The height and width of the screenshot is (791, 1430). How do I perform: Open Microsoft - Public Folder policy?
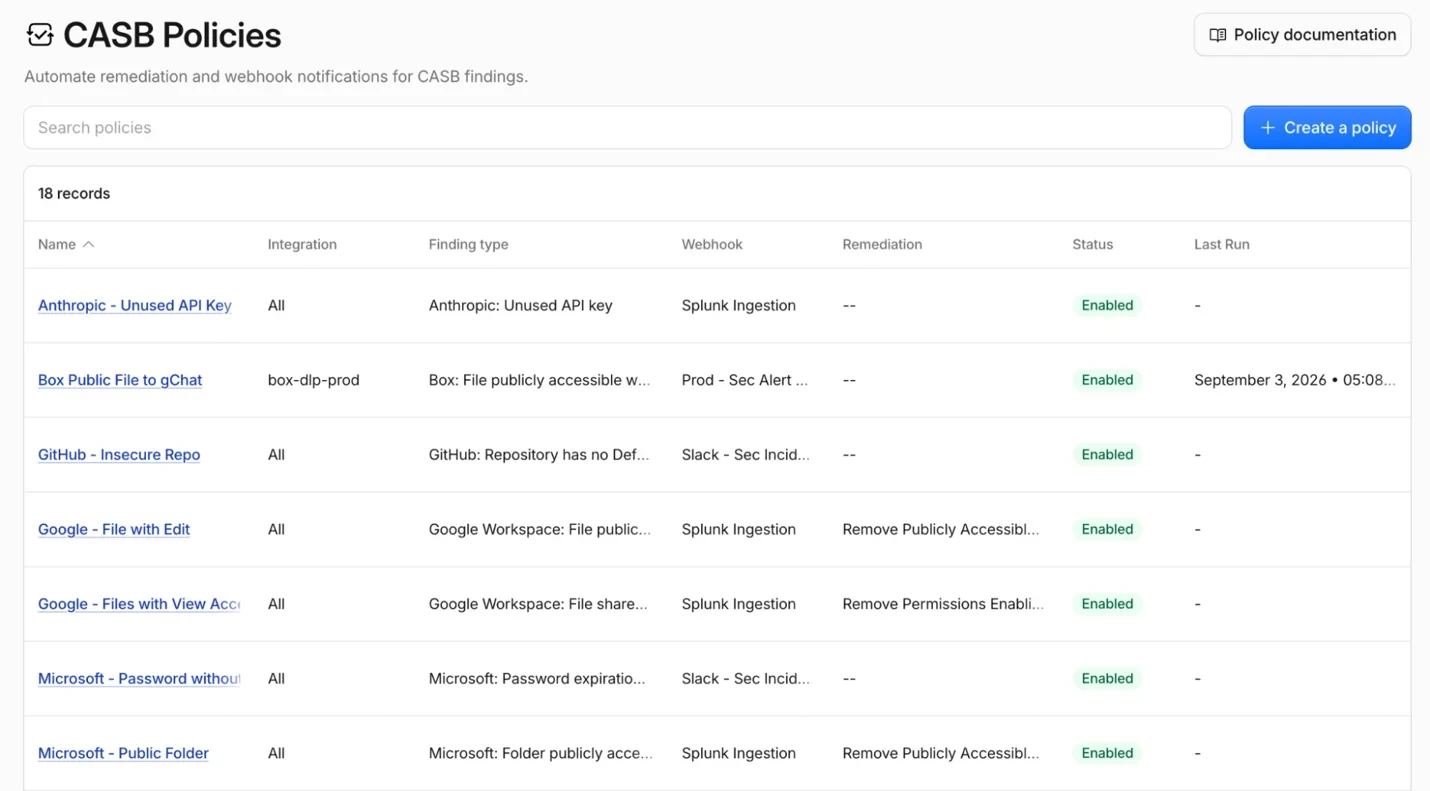(x=123, y=754)
